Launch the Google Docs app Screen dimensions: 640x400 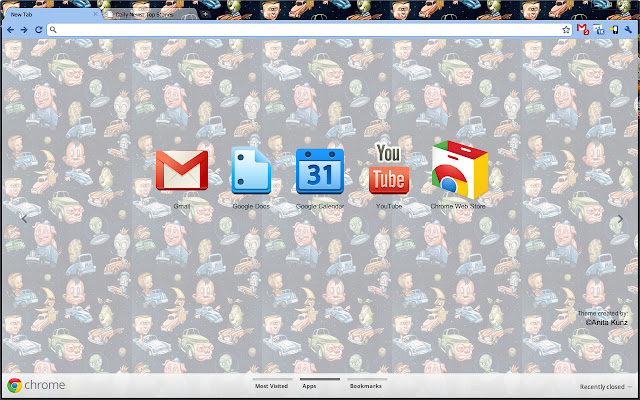coord(251,170)
